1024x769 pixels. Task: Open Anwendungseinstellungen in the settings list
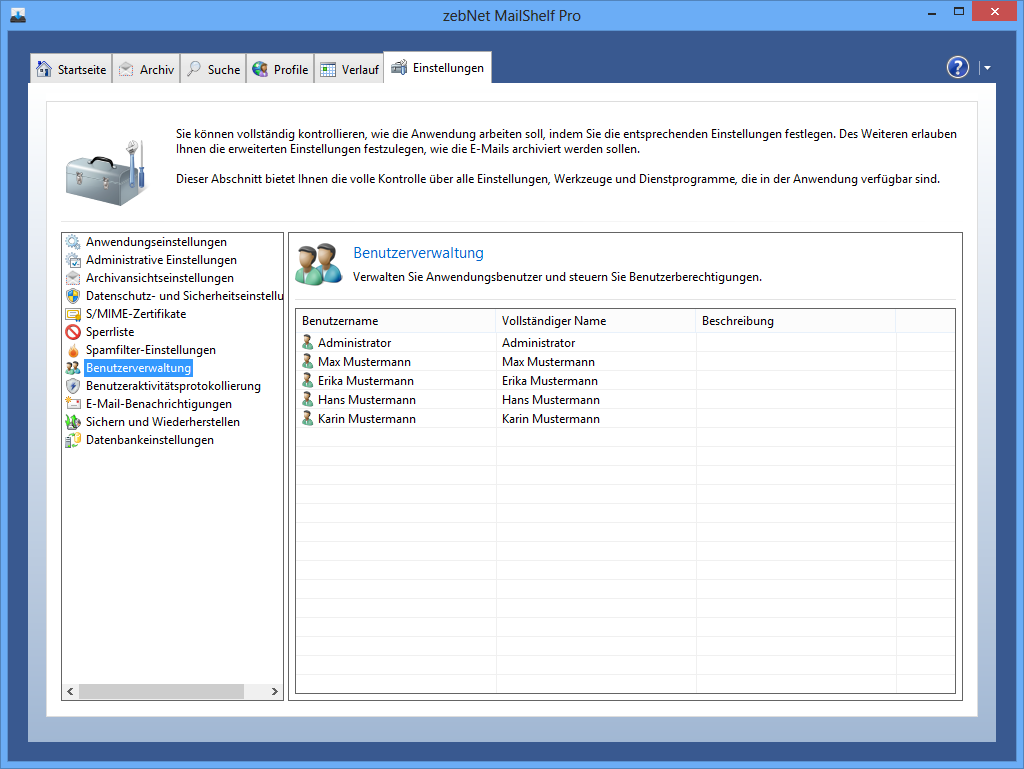156,242
